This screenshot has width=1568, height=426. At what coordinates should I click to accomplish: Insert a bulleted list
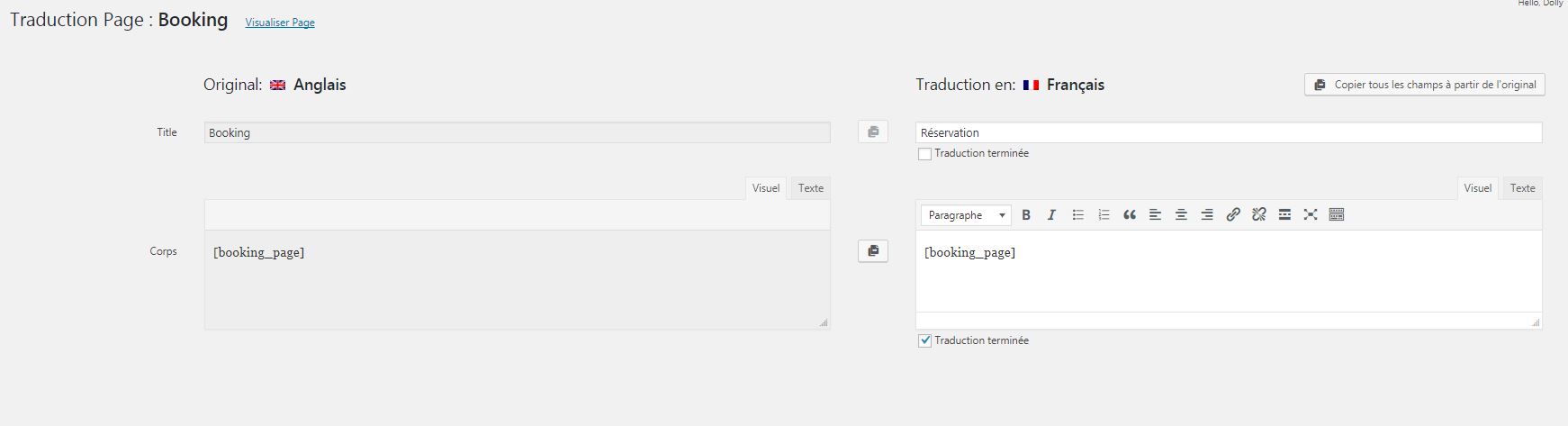tap(1077, 215)
